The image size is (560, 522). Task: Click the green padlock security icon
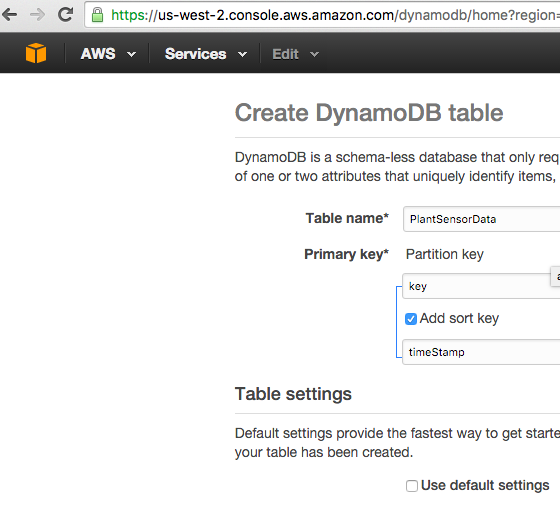[97, 15]
